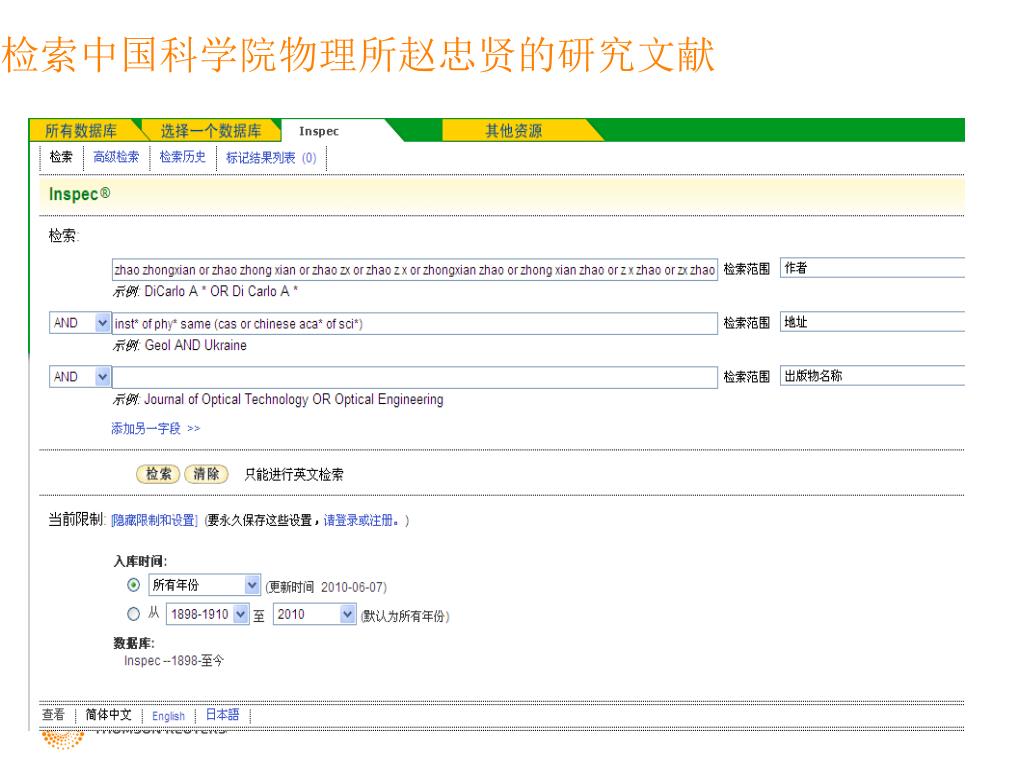The width and height of the screenshot is (1024, 768).
Task: Click 添加另一字段 to add field
Action: point(155,428)
